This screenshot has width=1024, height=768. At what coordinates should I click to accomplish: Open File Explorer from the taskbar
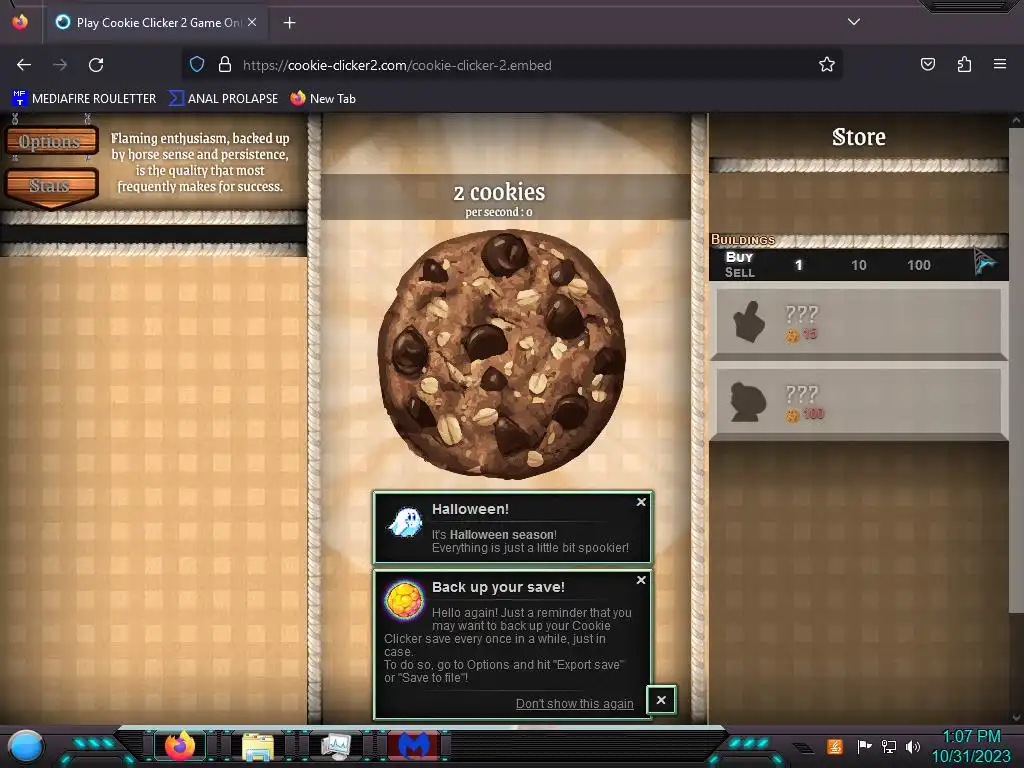258,746
